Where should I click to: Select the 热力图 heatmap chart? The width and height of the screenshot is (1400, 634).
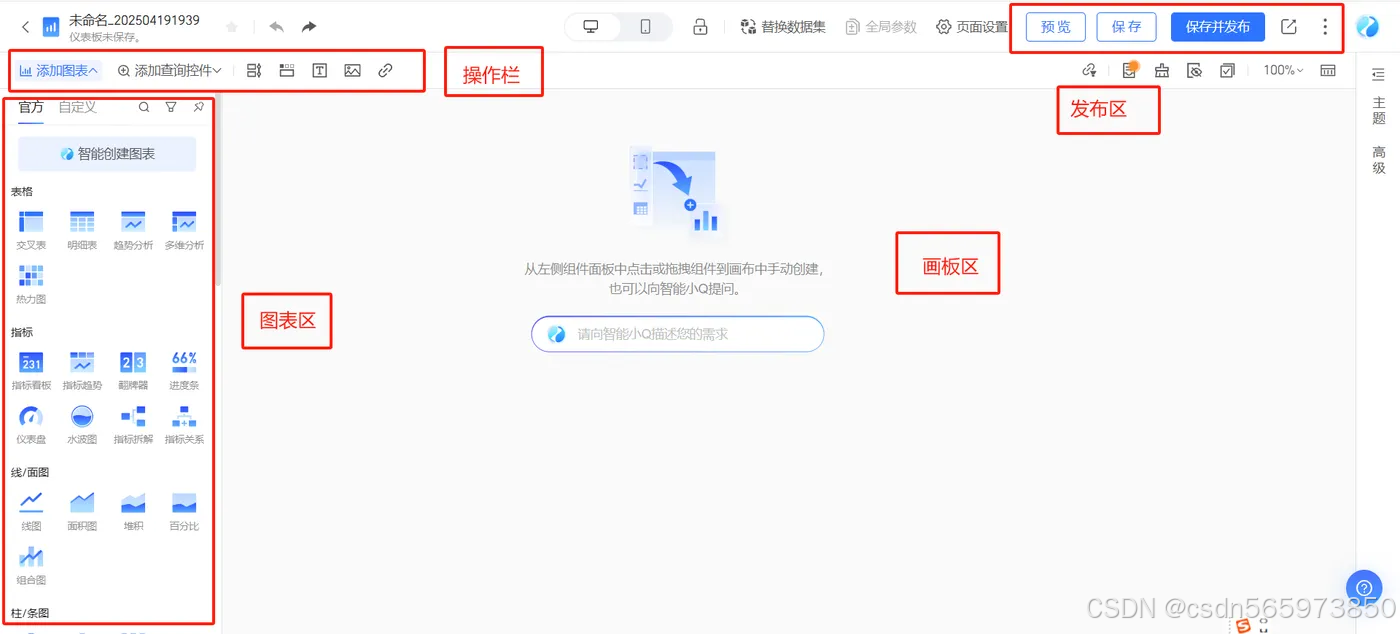pyautogui.click(x=31, y=276)
